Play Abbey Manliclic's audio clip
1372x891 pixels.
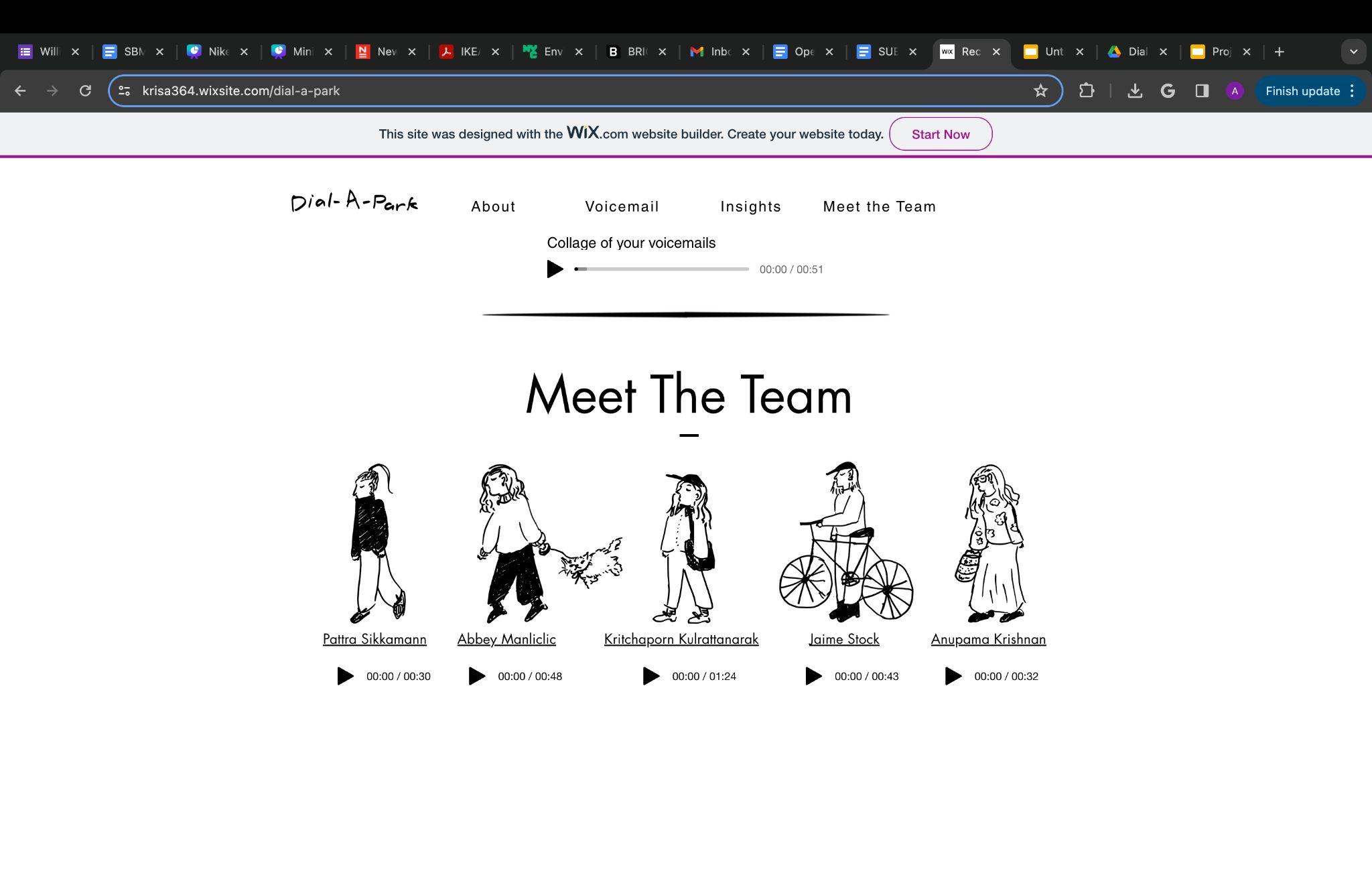click(476, 676)
